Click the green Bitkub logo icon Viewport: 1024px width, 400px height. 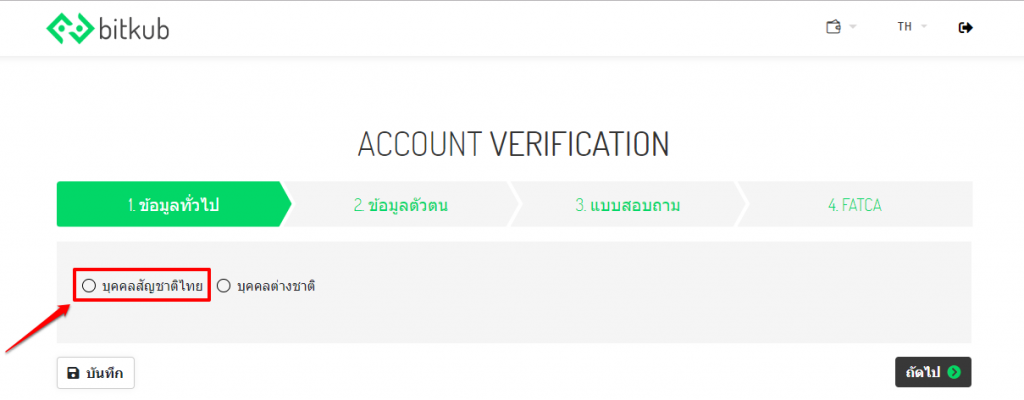pos(69,28)
